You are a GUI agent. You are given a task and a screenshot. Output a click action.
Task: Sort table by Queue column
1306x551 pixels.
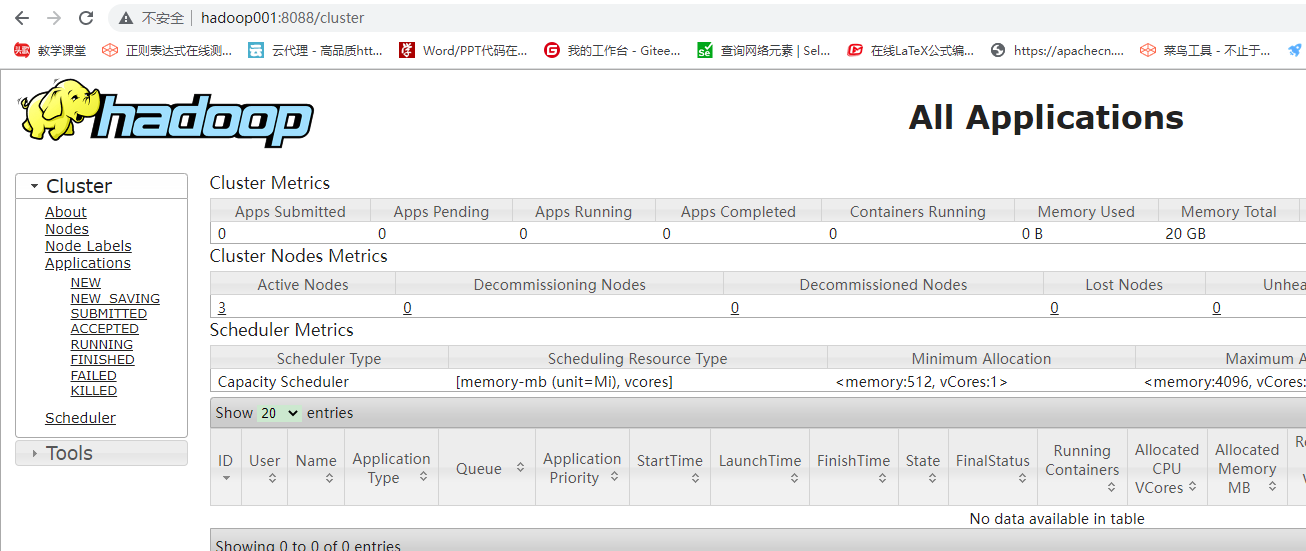(x=487, y=467)
